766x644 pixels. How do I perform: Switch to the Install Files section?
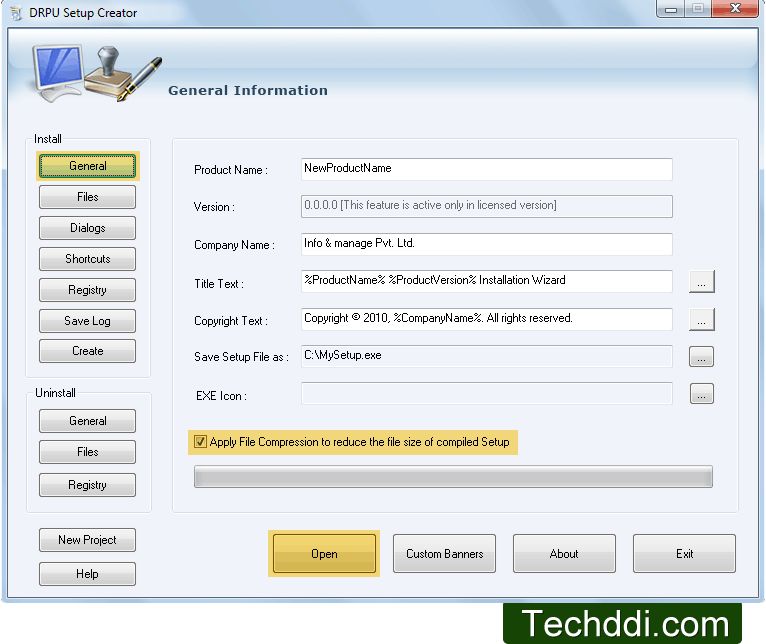87,197
